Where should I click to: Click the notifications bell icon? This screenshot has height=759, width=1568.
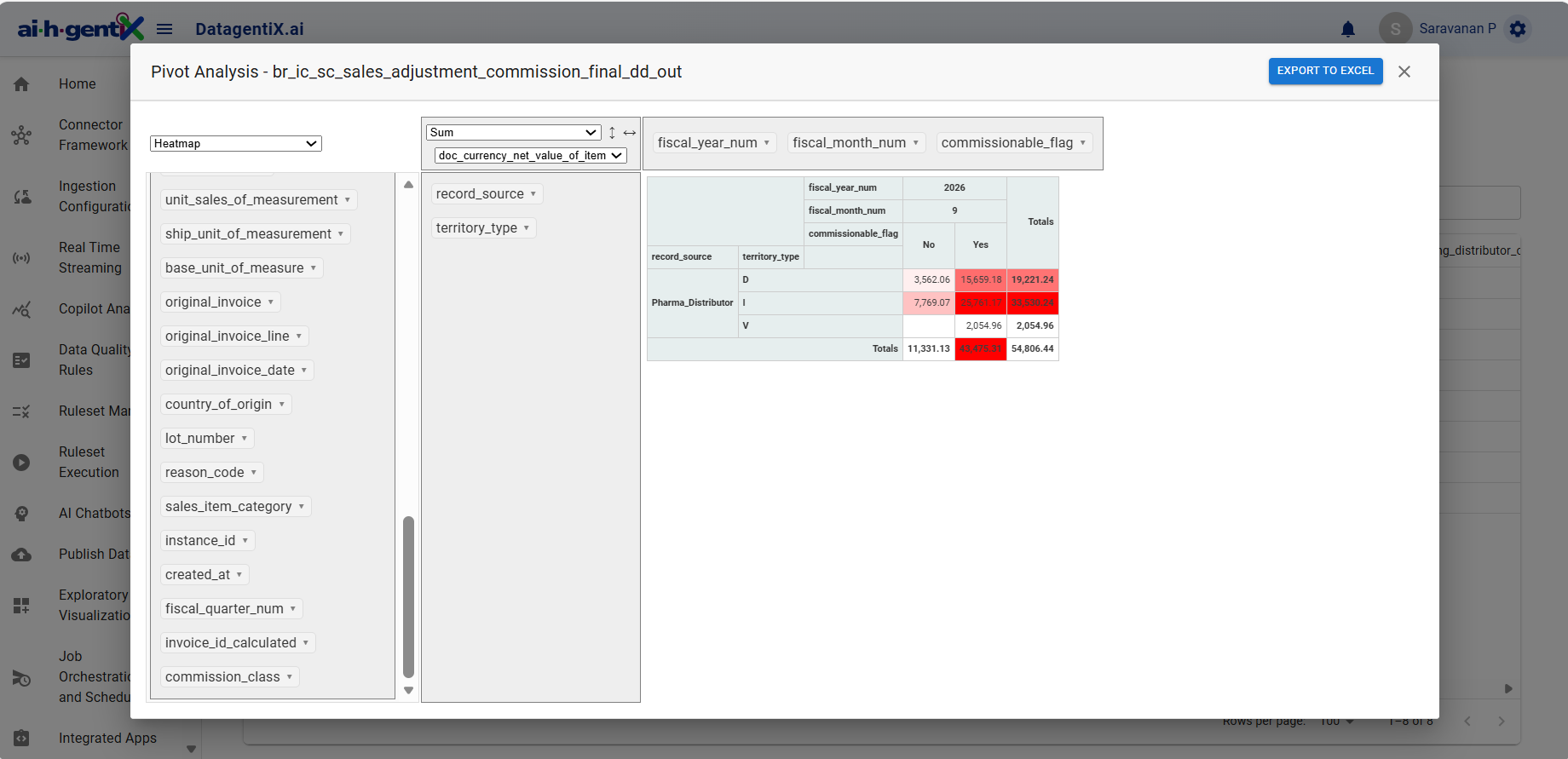pos(1348,30)
